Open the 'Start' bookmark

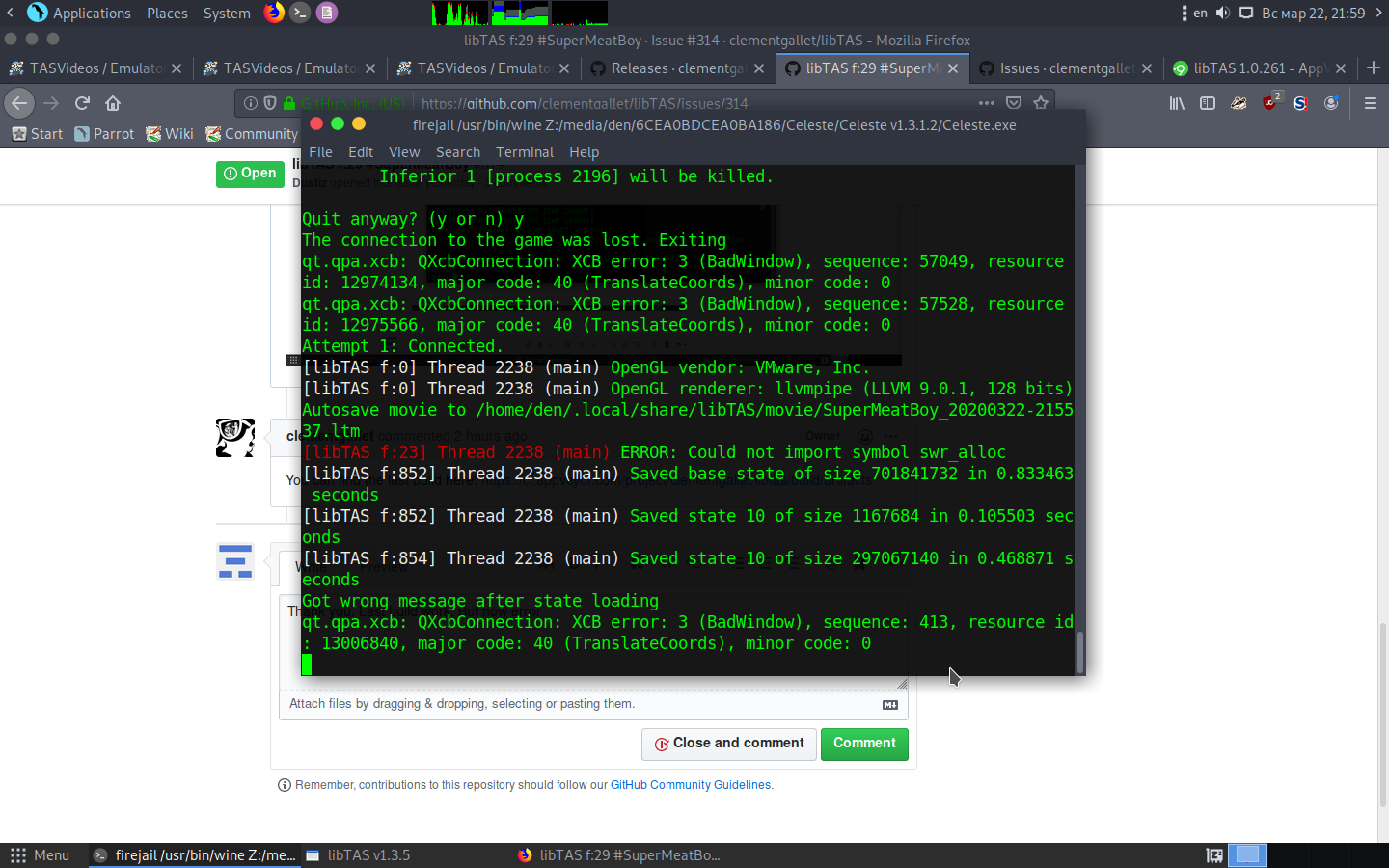tap(37, 134)
